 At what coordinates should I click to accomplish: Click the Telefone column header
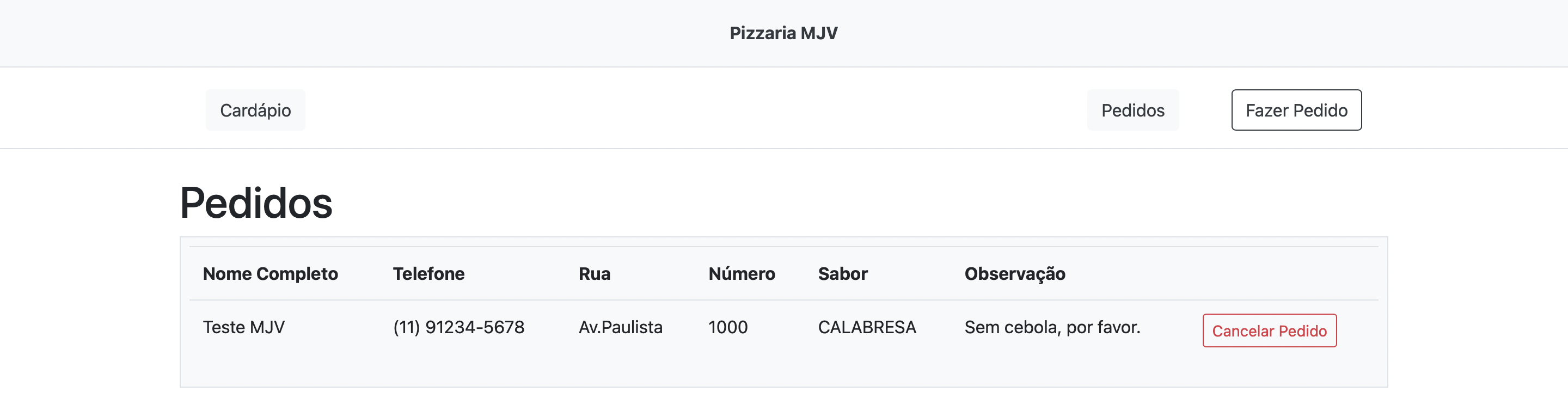(x=429, y=274)
